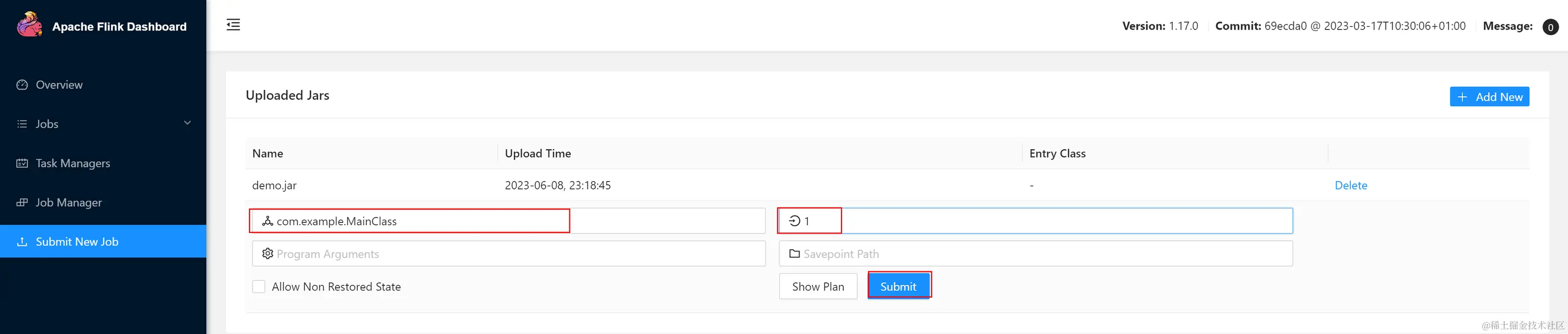Click the Submit New Job upload icon
Screen dimensions: 1568x334
click(x=22, y=241)
